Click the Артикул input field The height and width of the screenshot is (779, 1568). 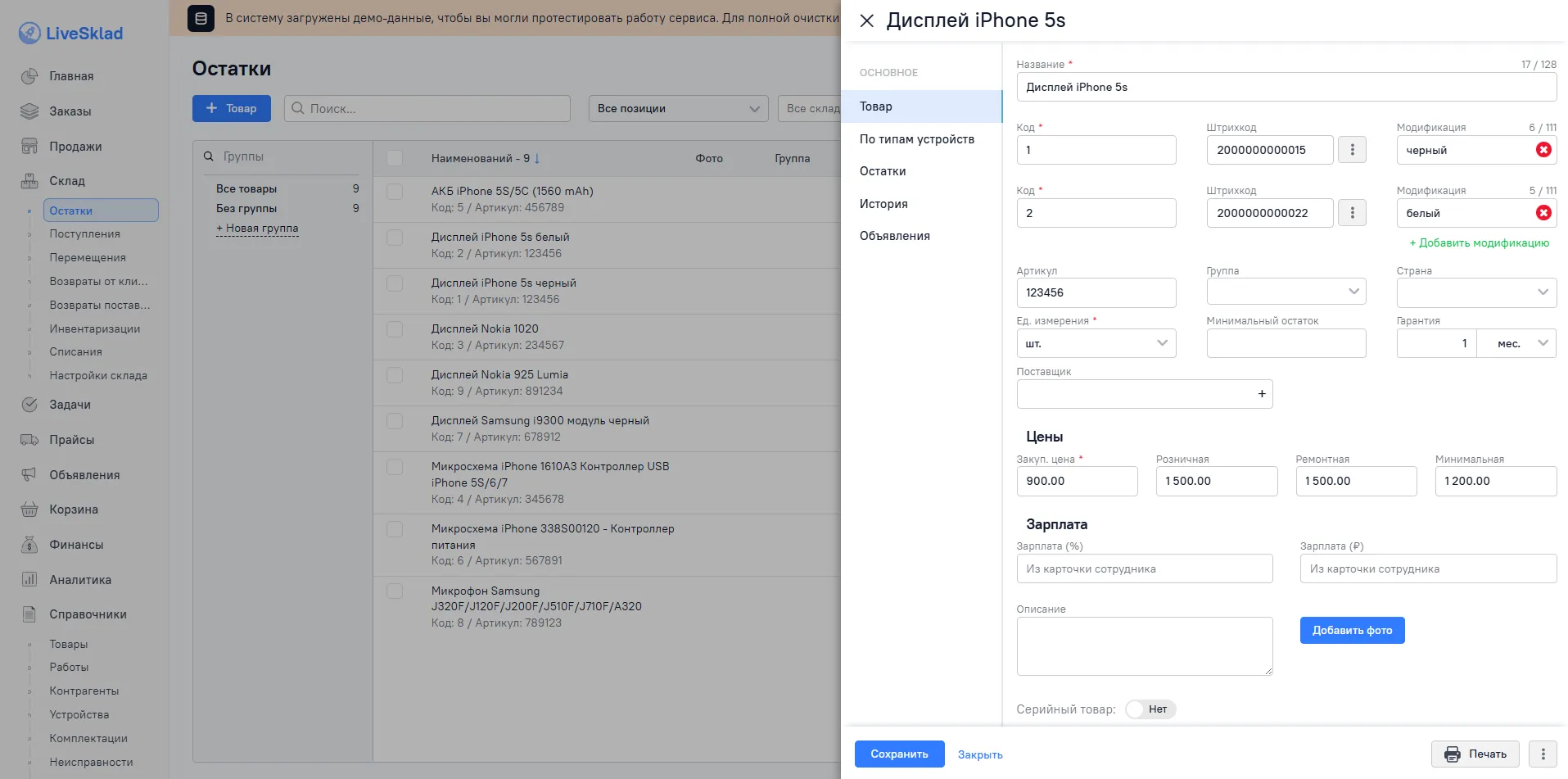click(x=1096, y=292)
